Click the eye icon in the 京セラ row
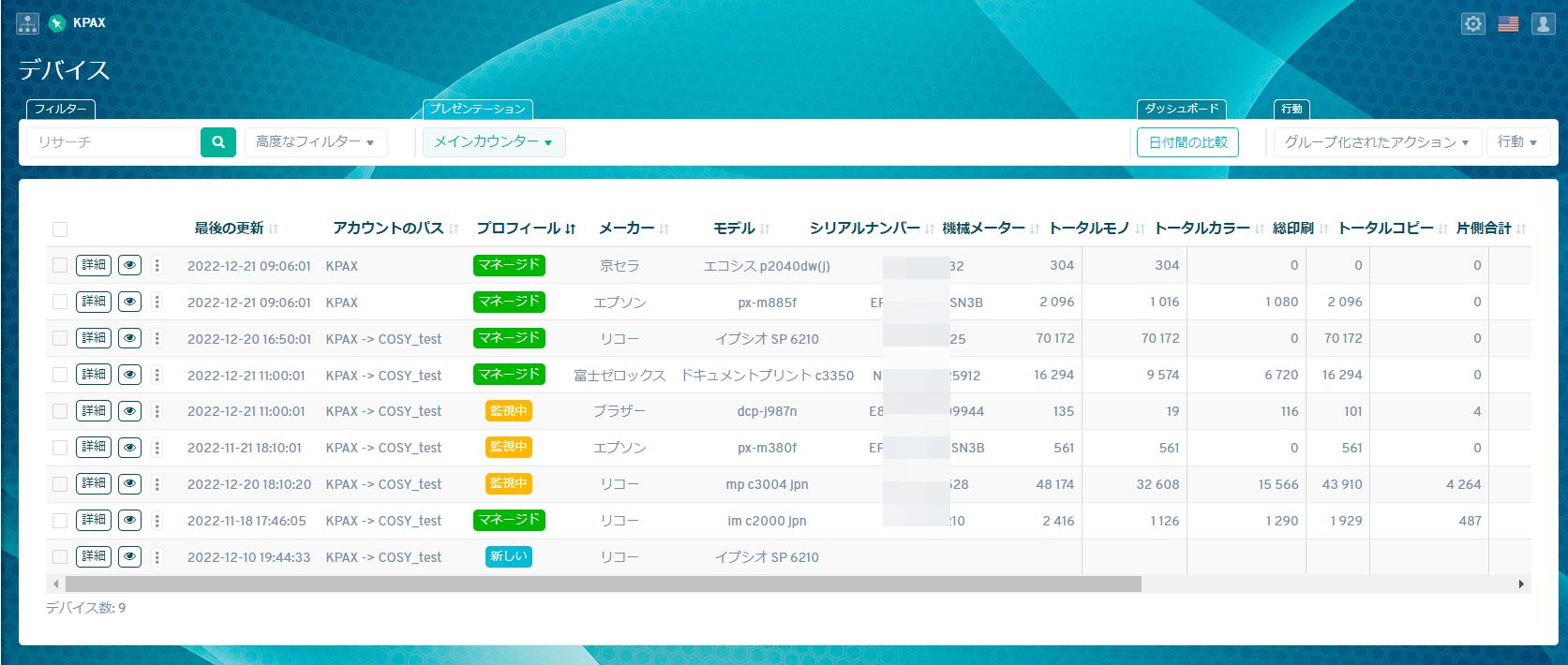Viewport: 1568px width, 665px height. 130,265
